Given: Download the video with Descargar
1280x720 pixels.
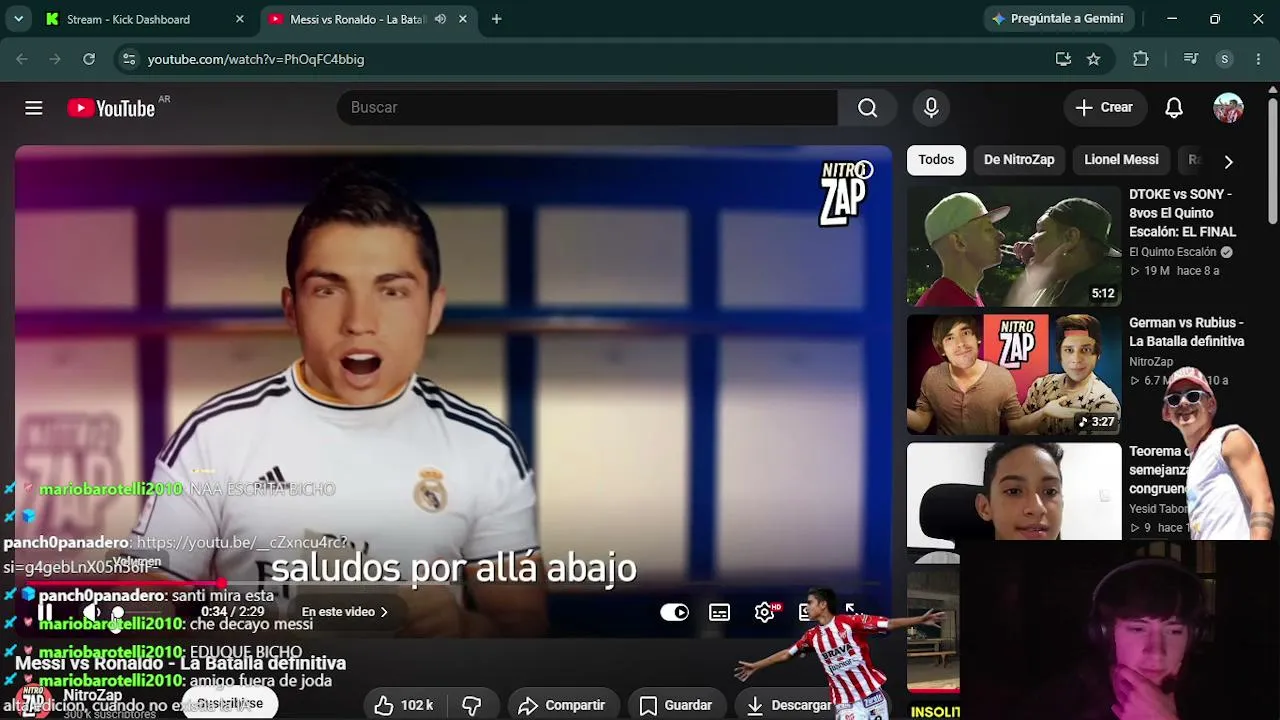Looking at the screenshot, I should (x=790, y=705).
